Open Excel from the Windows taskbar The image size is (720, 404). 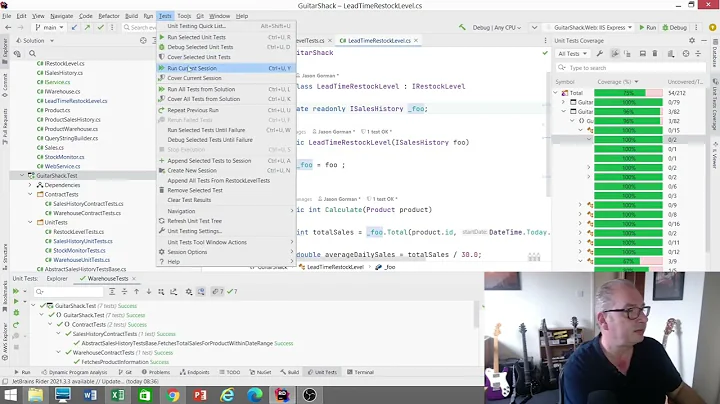tap(118, 395)
